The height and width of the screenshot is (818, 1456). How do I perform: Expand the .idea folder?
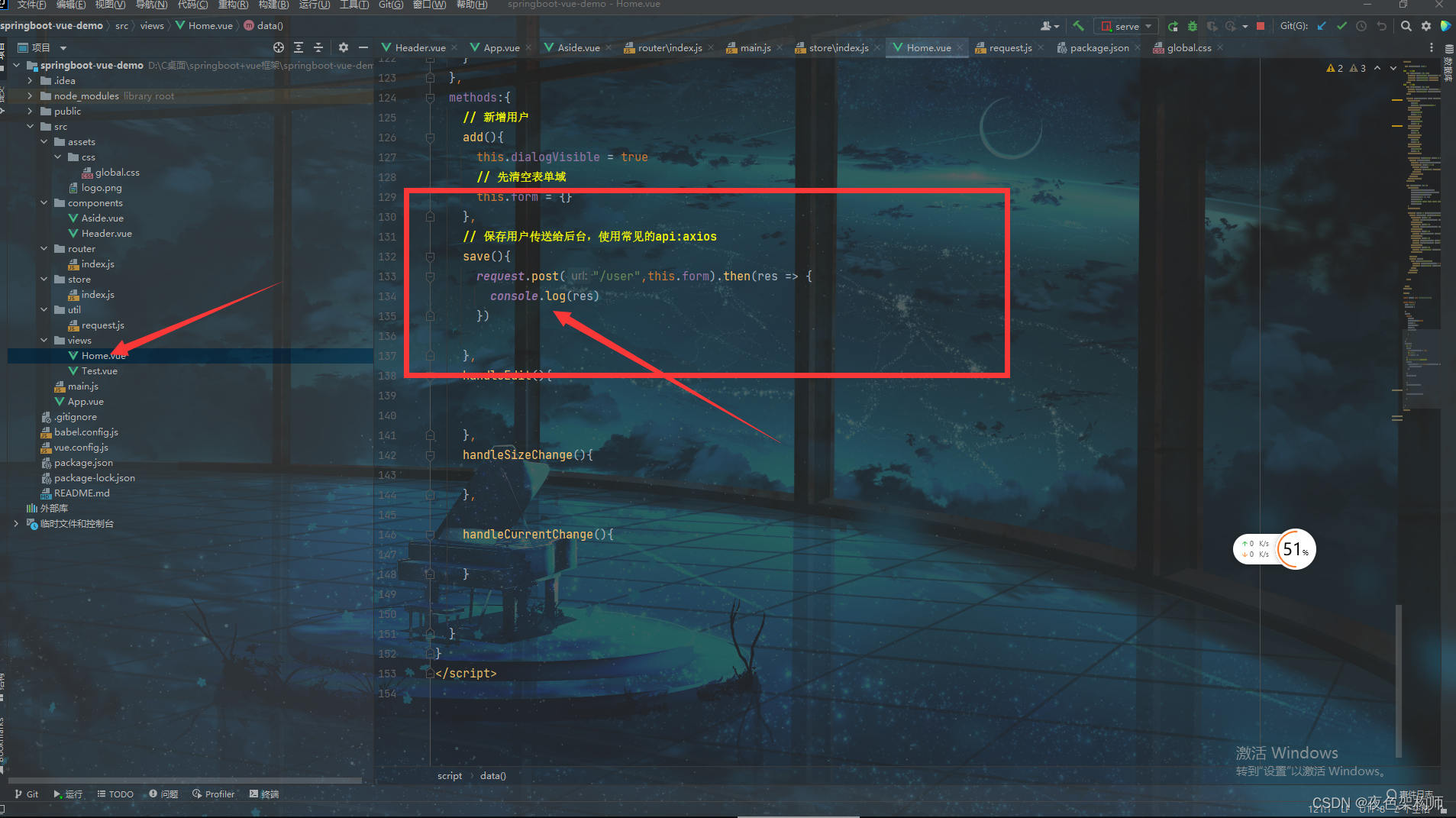(30, 80)
